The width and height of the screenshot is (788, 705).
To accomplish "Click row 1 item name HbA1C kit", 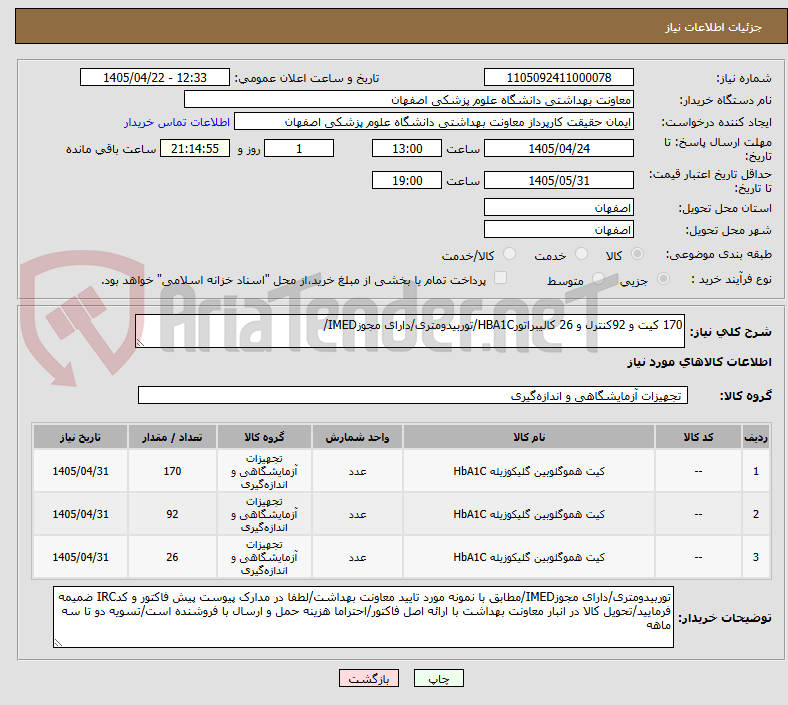I will point(529,471).
